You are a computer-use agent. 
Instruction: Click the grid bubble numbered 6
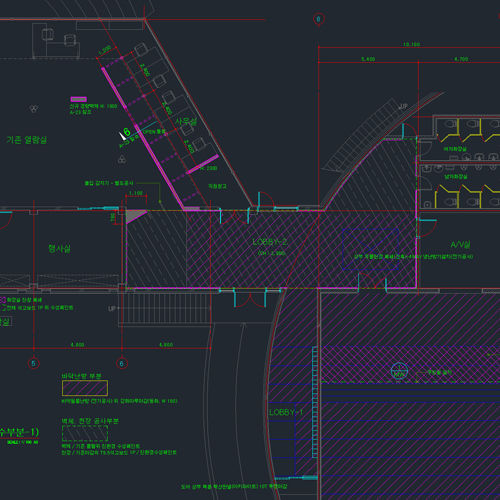pos(122,363)
